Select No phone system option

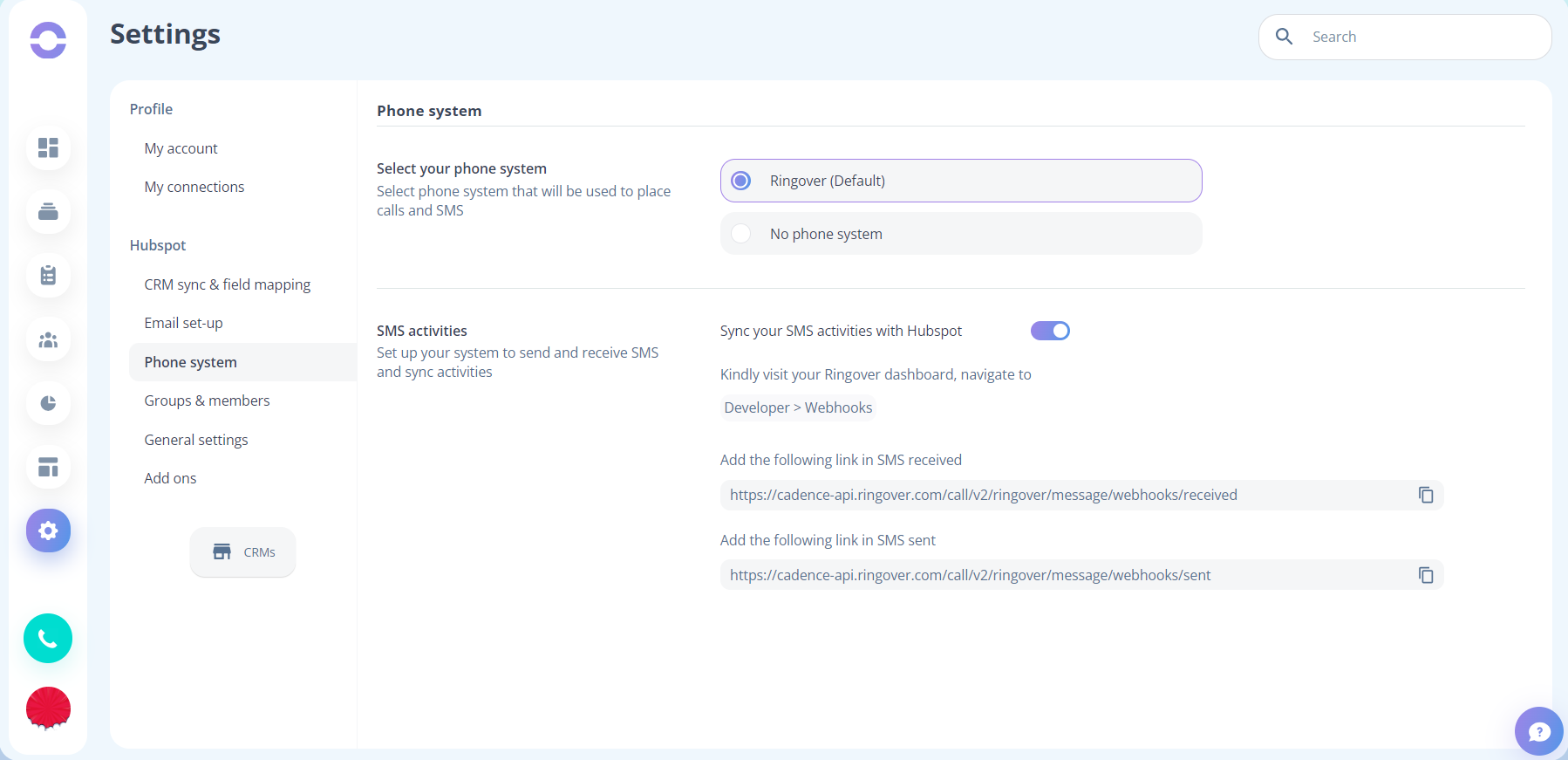pos(961,234)
